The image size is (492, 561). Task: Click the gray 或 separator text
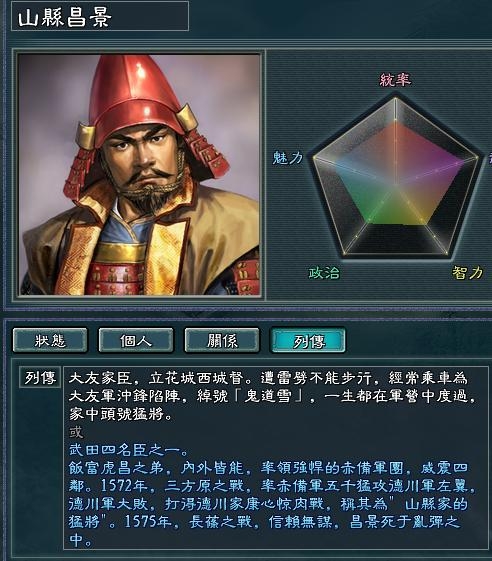coord(76,432)
